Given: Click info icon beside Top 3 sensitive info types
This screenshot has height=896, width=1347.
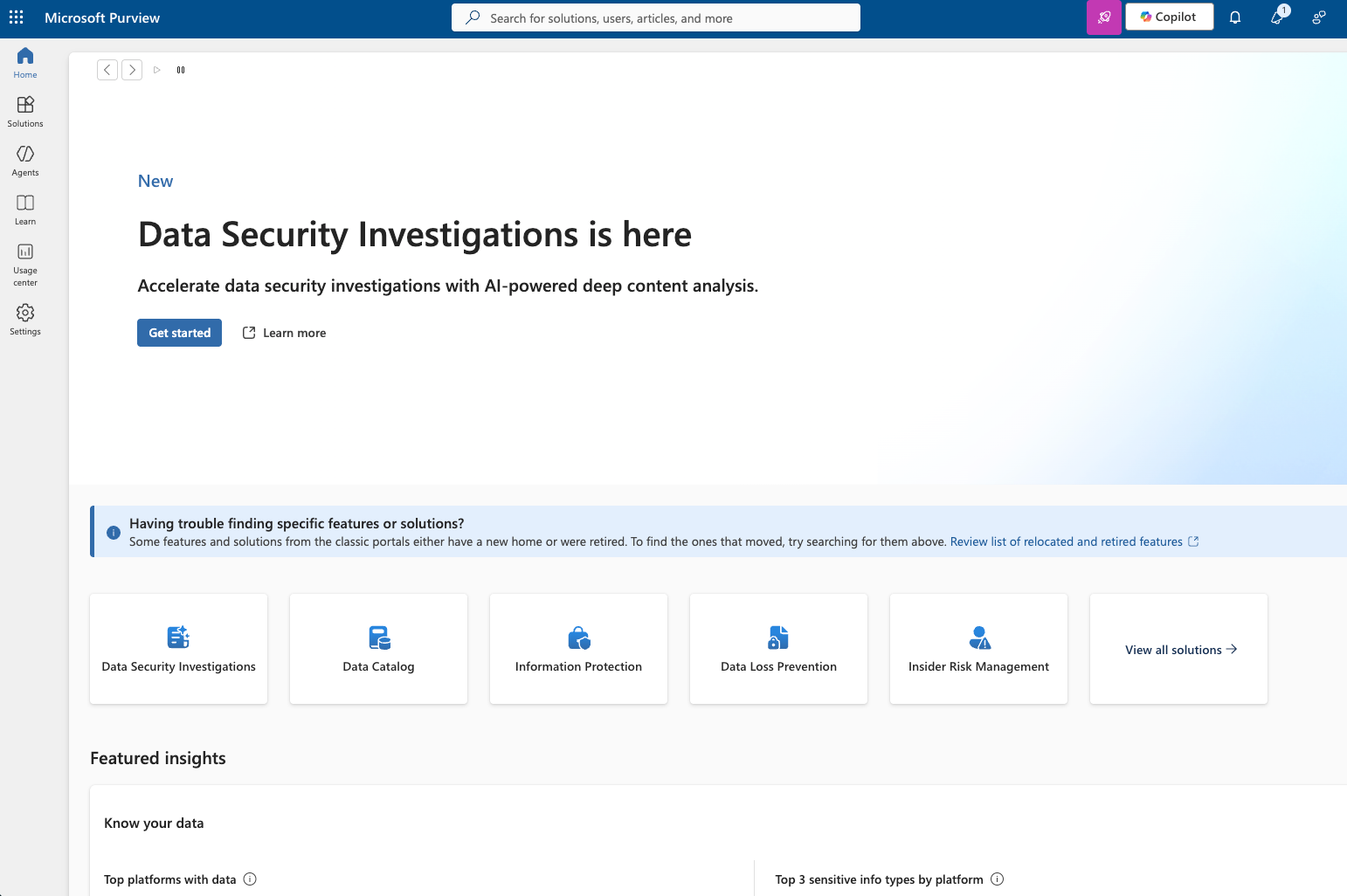Looking at the screenshot, I should (x=998, y=879).
